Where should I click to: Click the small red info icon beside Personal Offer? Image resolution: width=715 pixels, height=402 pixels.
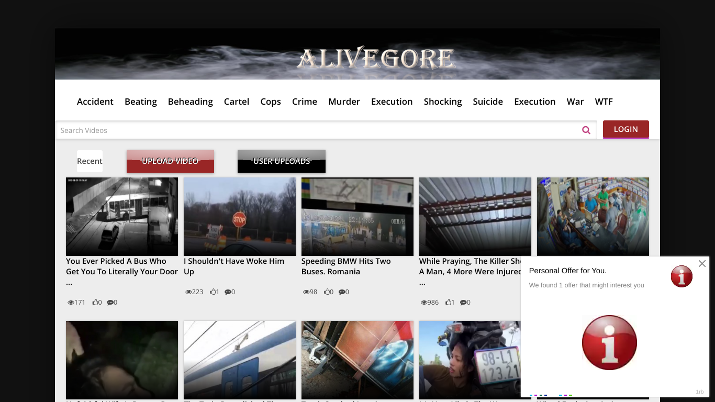681,276
